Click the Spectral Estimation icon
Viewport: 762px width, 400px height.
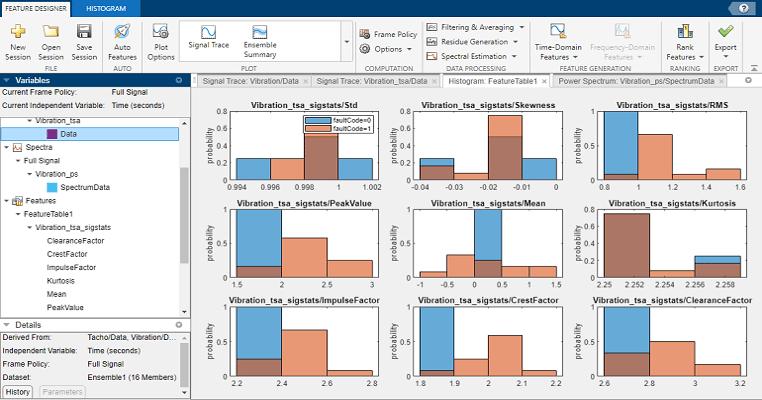coord(432,56)
